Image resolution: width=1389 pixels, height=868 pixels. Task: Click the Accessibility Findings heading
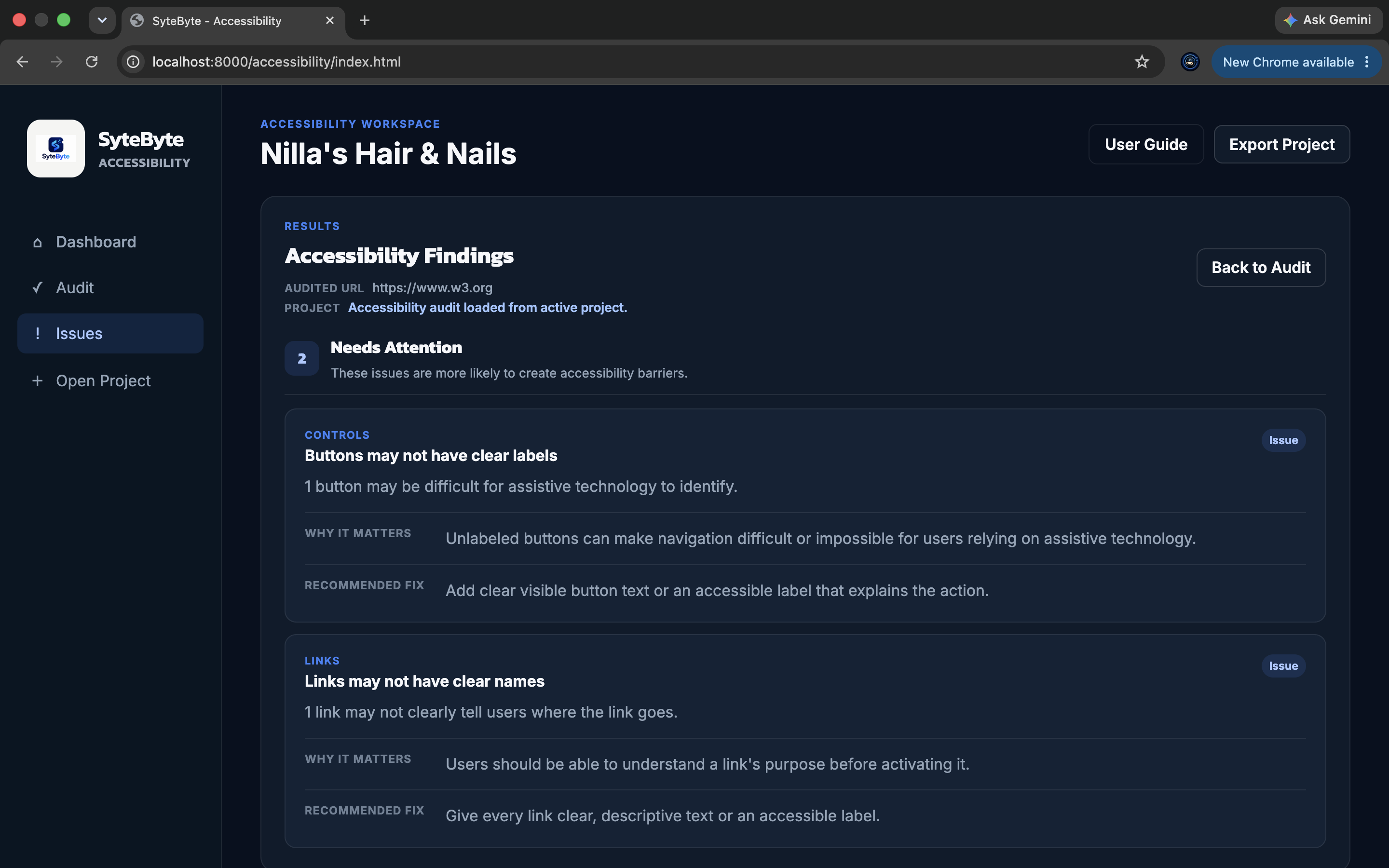(399, 256)
